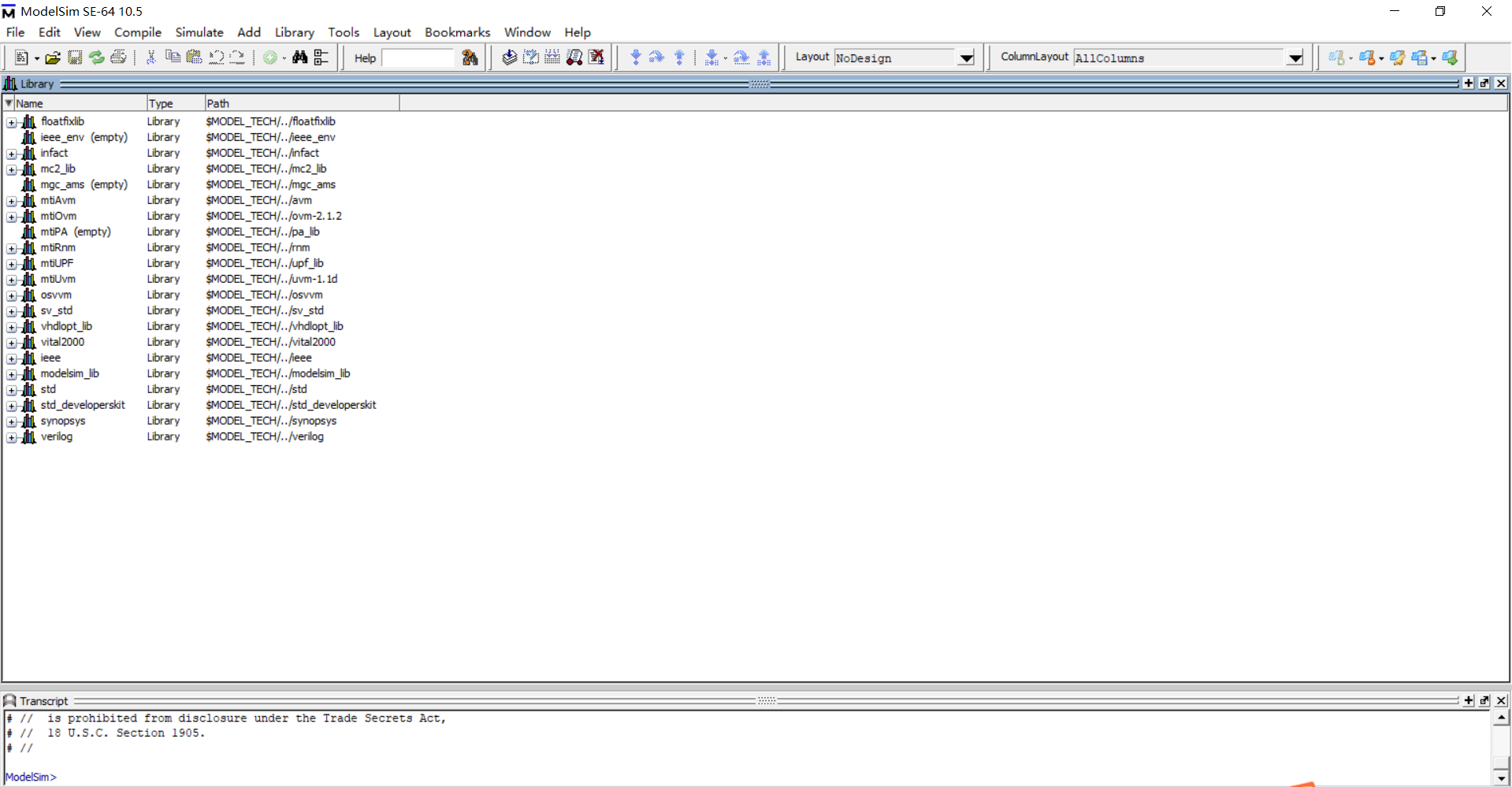The image size is (1512, 787).
Task: Click the Step Out up arrow icon
Action: click(x=679, y=58)
